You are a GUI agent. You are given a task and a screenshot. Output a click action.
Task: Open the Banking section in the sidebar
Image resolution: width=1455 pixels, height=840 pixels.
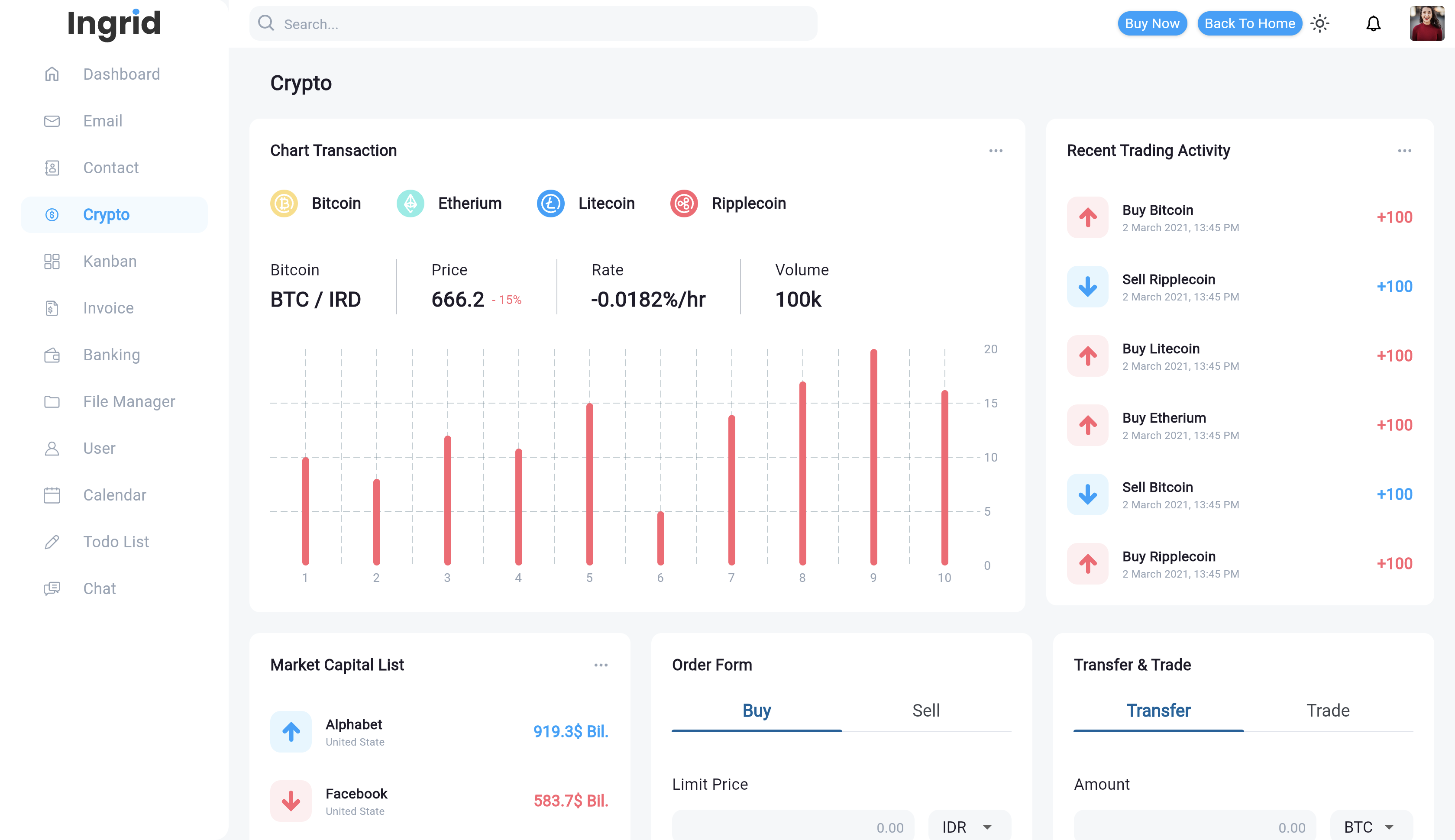point(111,354)
